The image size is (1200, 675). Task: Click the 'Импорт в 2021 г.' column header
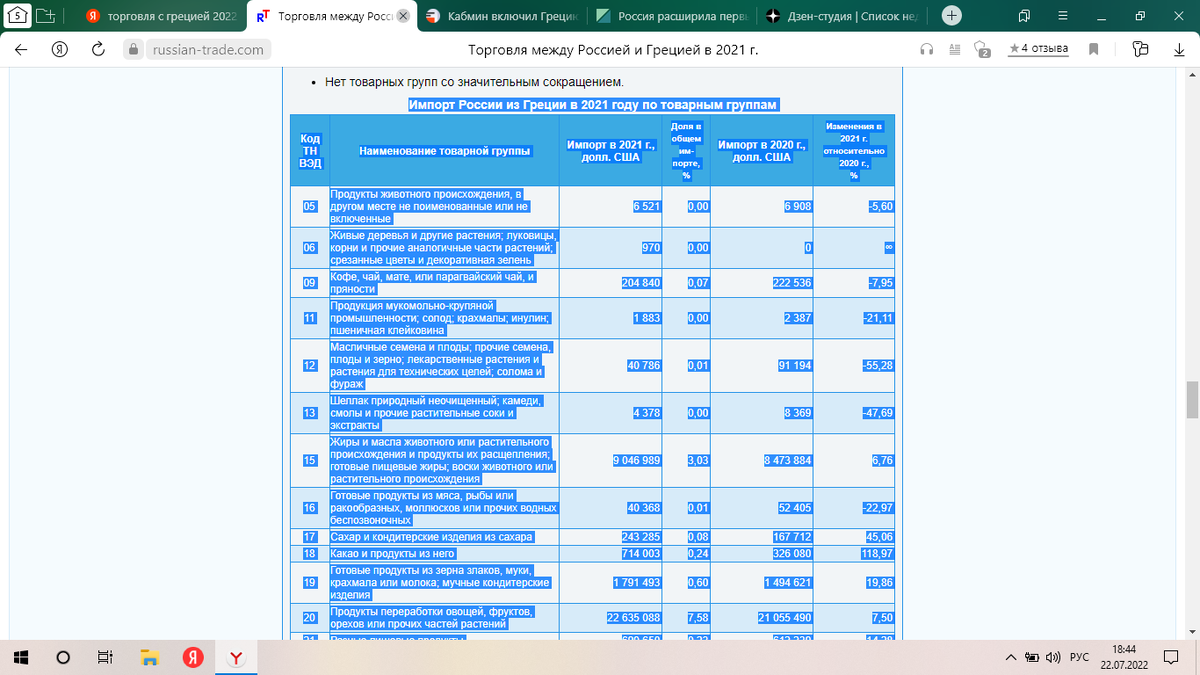coord(610,151)
